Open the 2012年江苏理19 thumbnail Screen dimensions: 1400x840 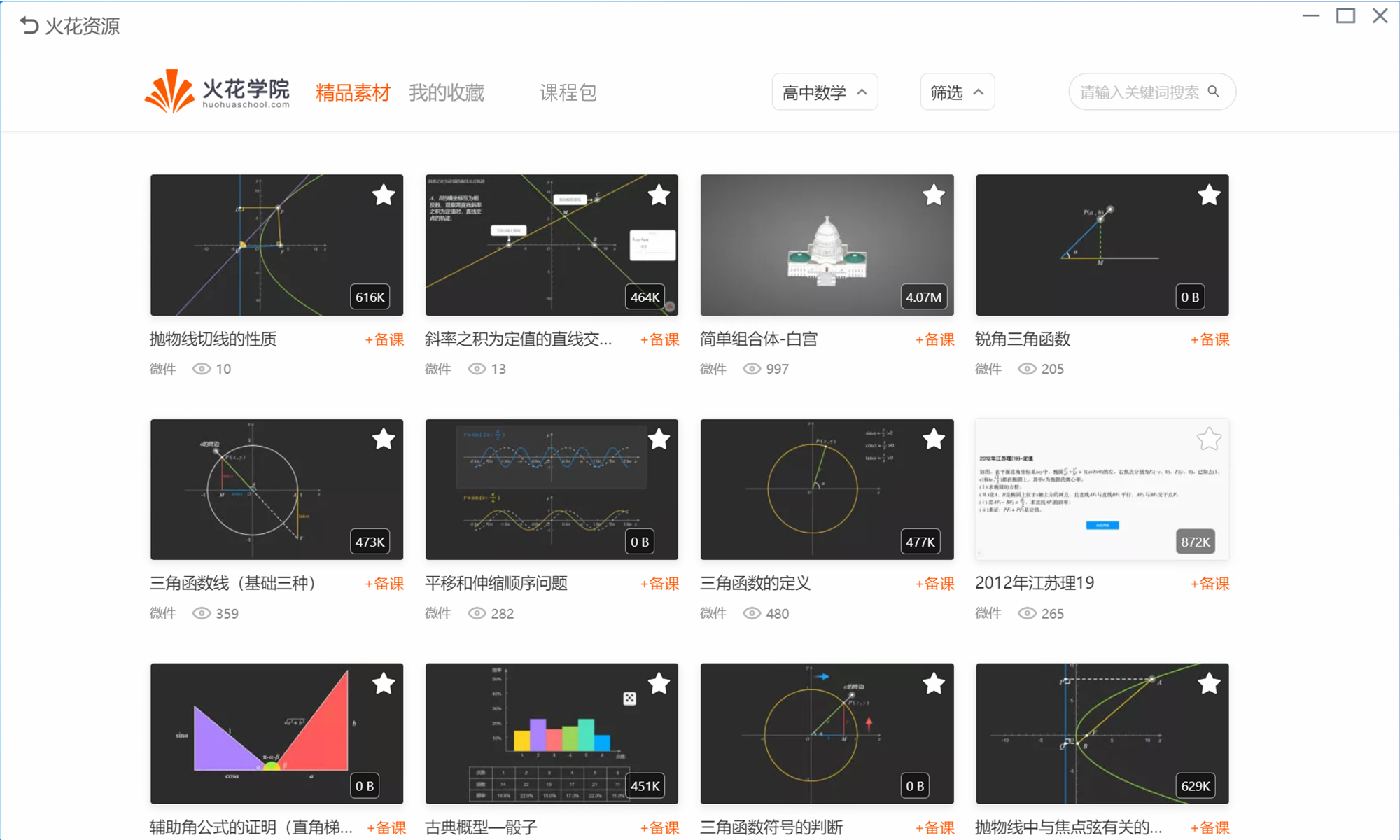[x=1102, y=489]
